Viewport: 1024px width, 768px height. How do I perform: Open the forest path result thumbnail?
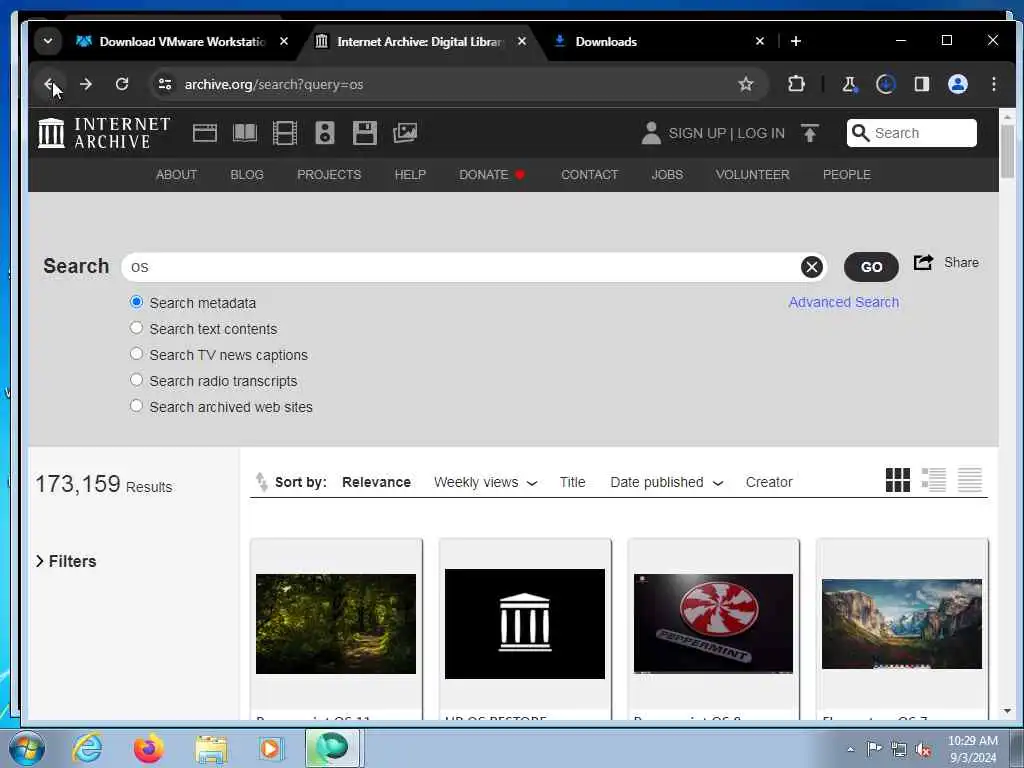(336, 624)
